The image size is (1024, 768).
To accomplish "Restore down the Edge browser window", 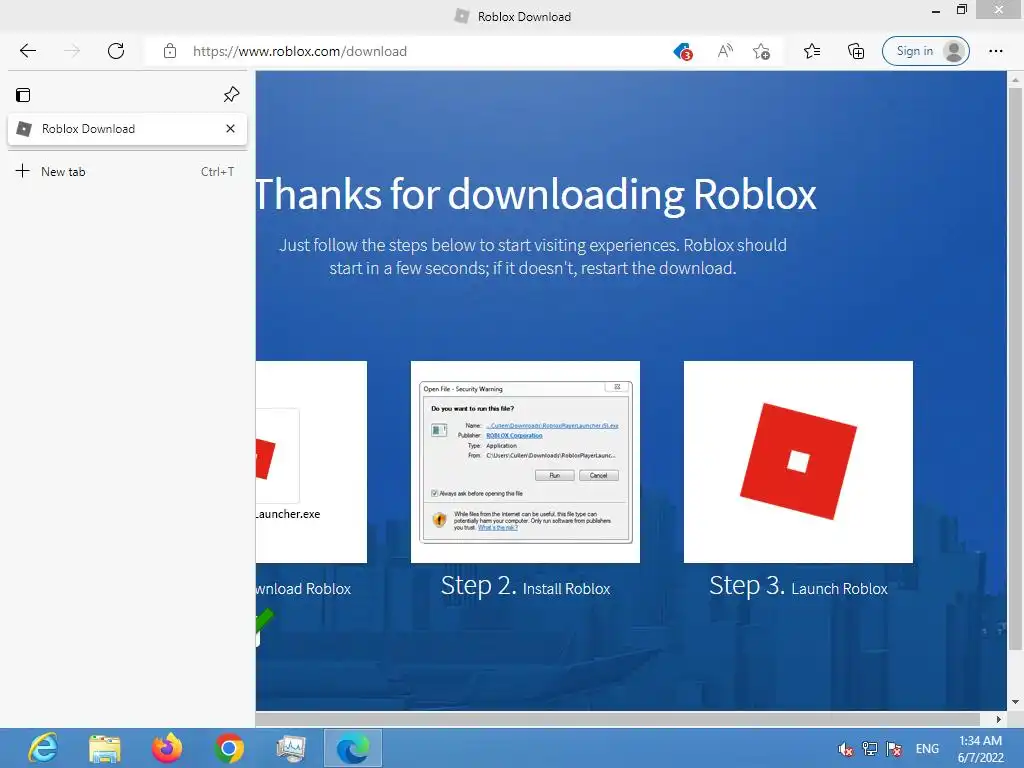I will pos(961,10).
